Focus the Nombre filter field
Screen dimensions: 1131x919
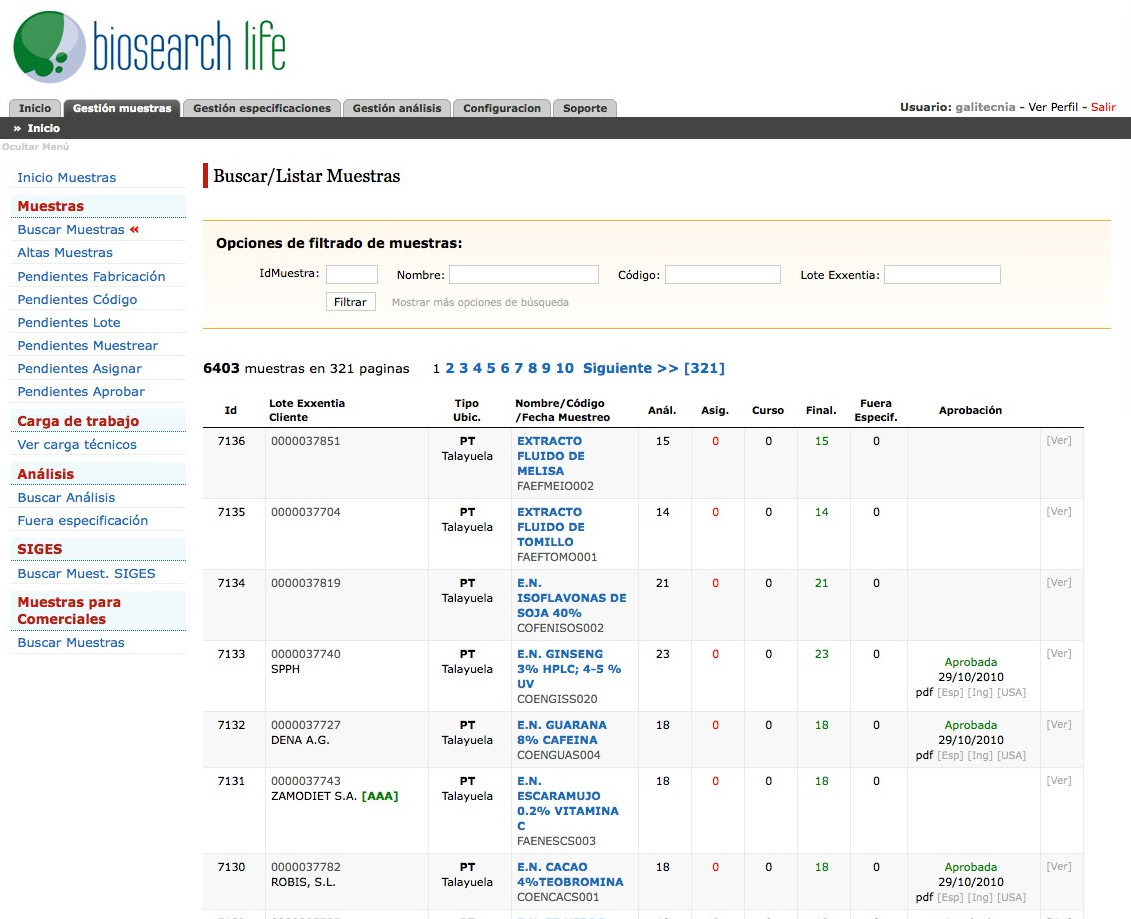(524, 274)
